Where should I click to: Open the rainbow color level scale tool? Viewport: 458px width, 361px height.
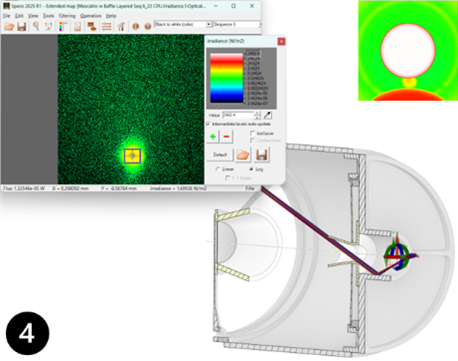point(63,26)
